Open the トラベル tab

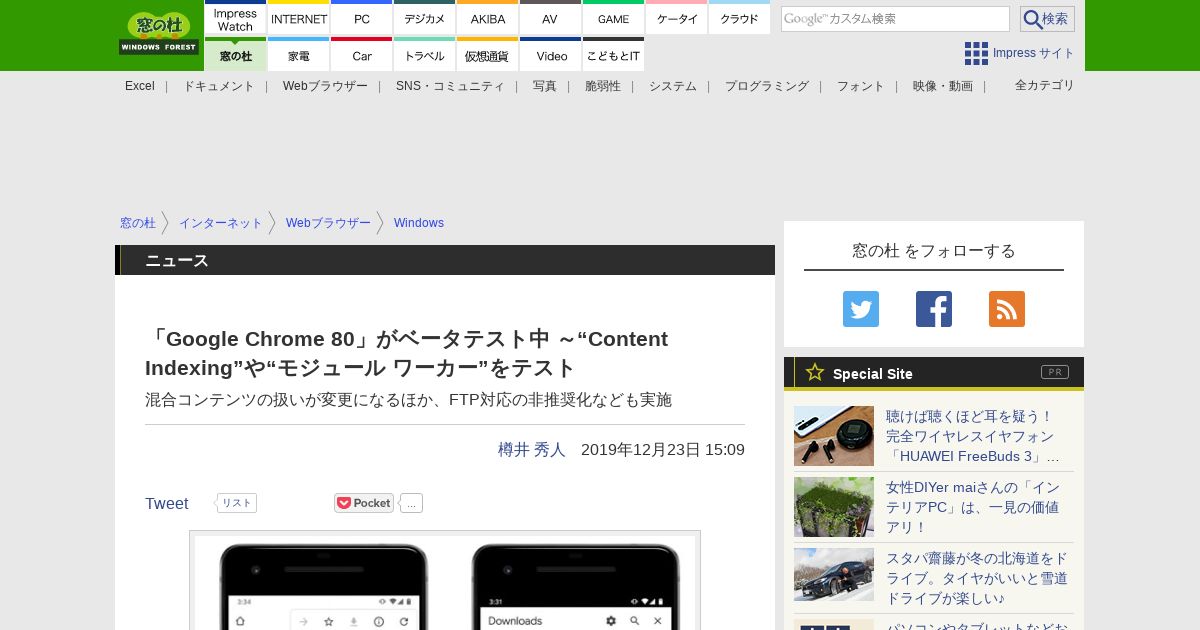425,55
